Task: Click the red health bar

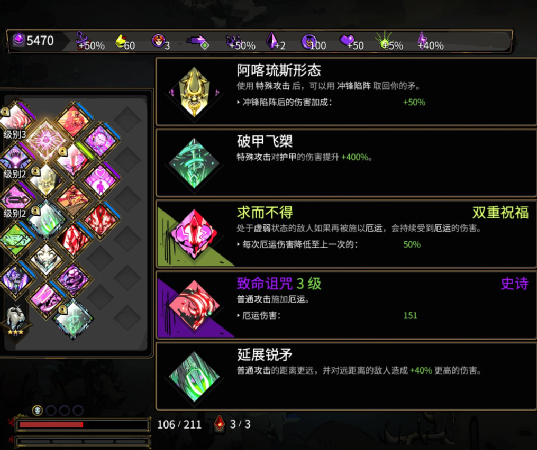Action: tap(51, 425)
